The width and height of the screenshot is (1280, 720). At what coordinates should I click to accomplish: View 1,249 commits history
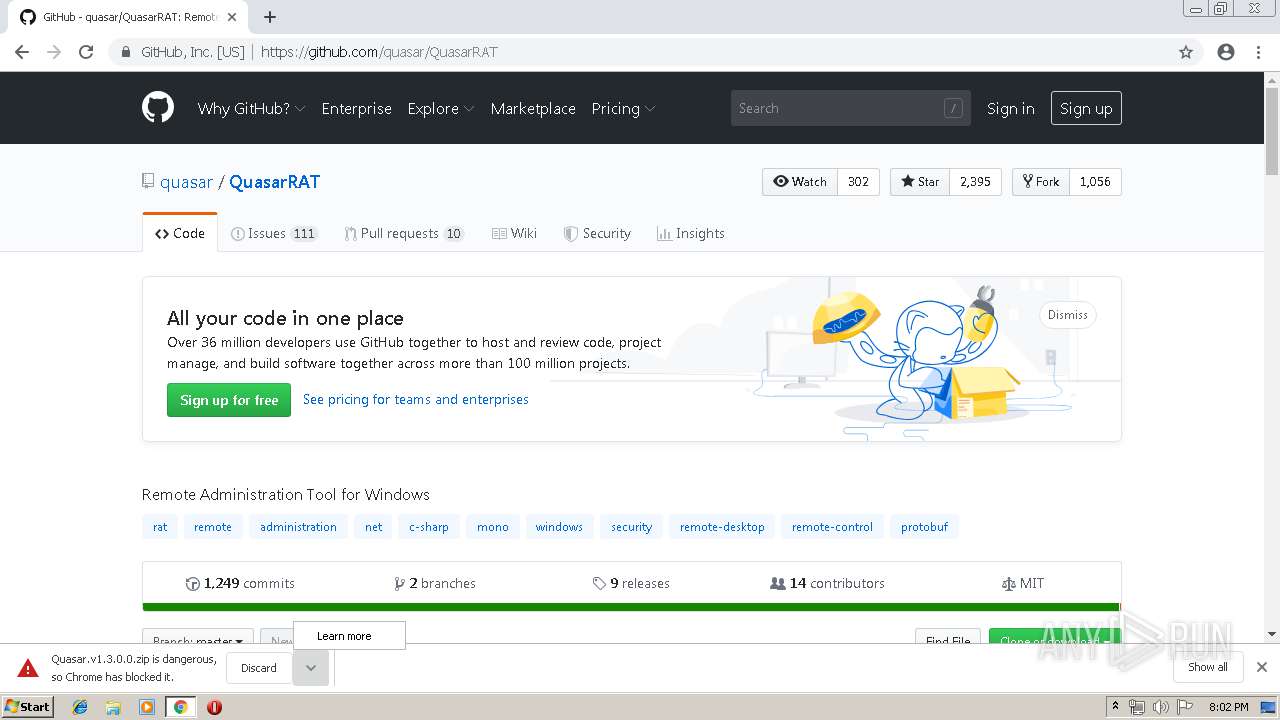pos(240,583)
